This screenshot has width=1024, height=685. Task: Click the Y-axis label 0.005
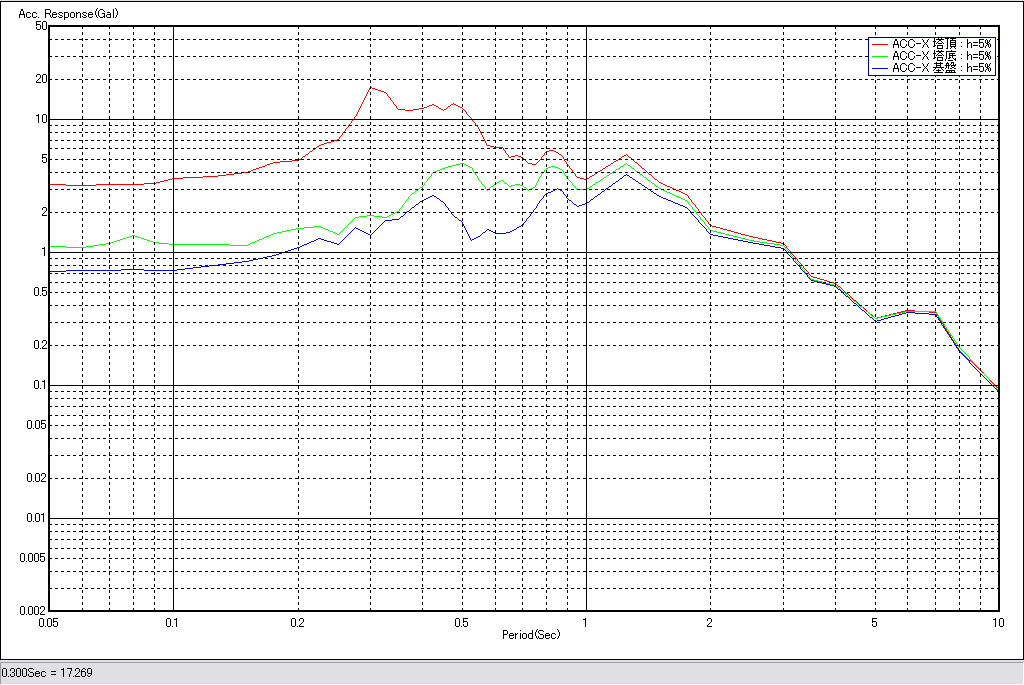[34, 557]
